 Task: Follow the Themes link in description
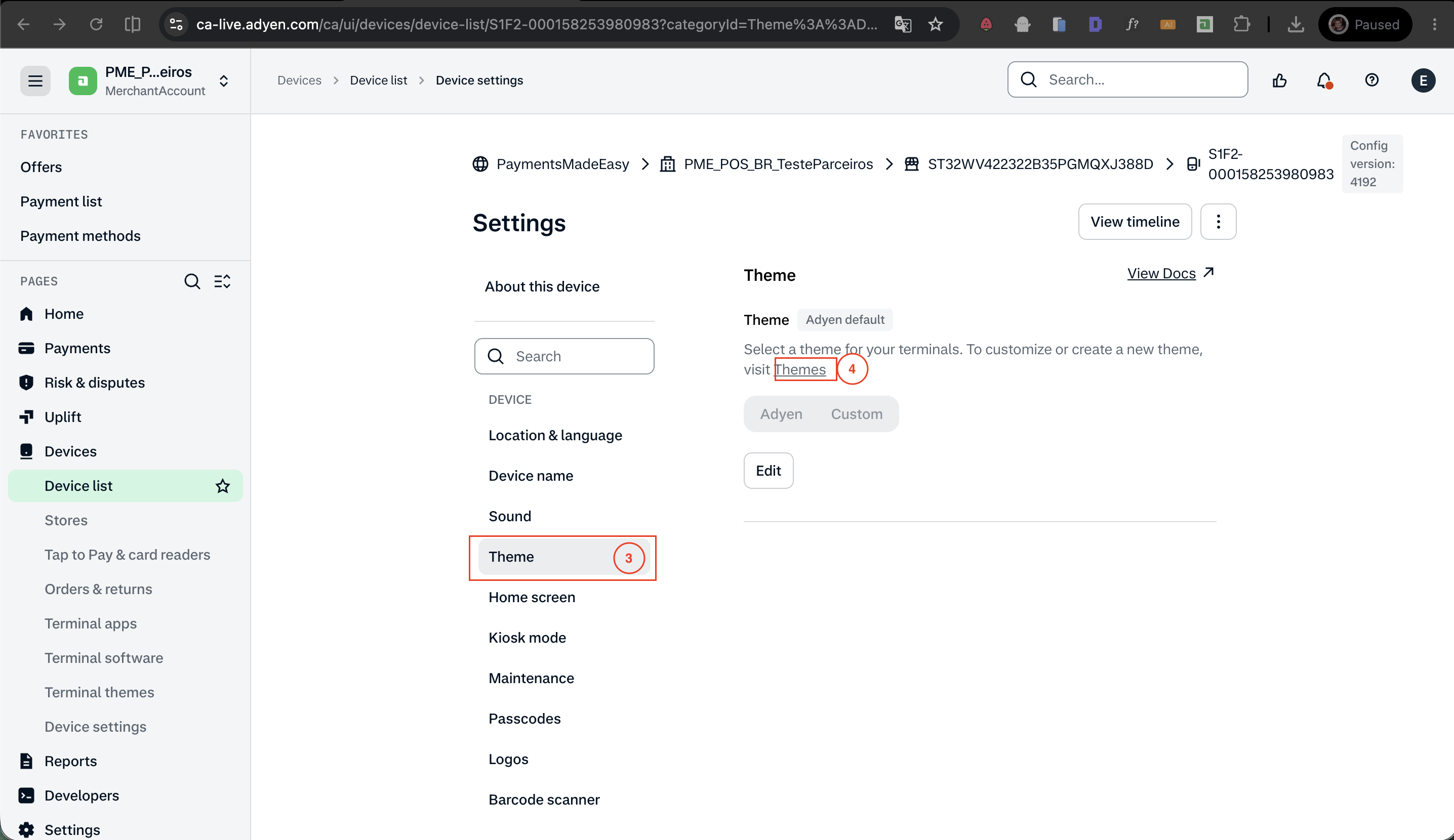click(800, 369)
